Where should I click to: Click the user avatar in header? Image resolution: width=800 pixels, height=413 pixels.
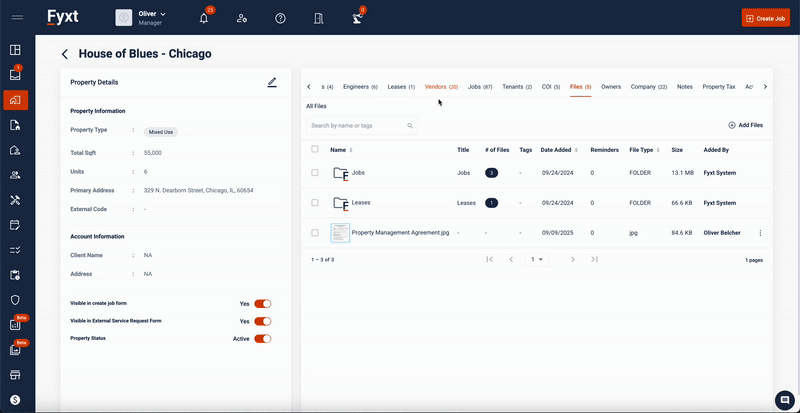click(x=123, y=18)
